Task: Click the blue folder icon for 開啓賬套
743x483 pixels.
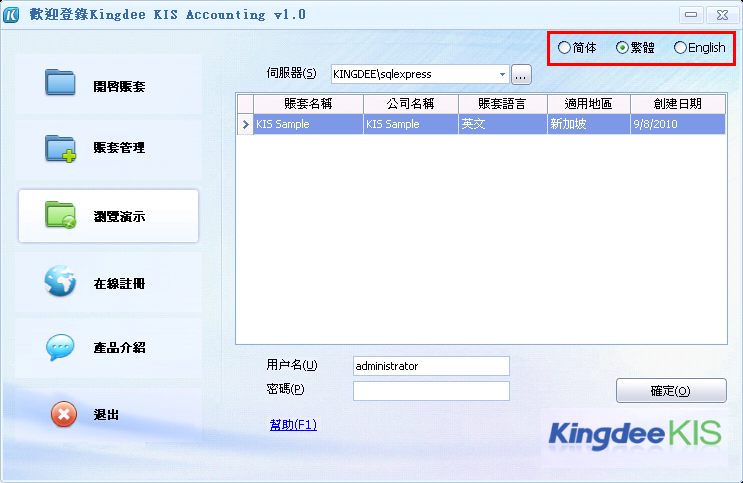Action: pyautogui.click(x=60, y=82)
